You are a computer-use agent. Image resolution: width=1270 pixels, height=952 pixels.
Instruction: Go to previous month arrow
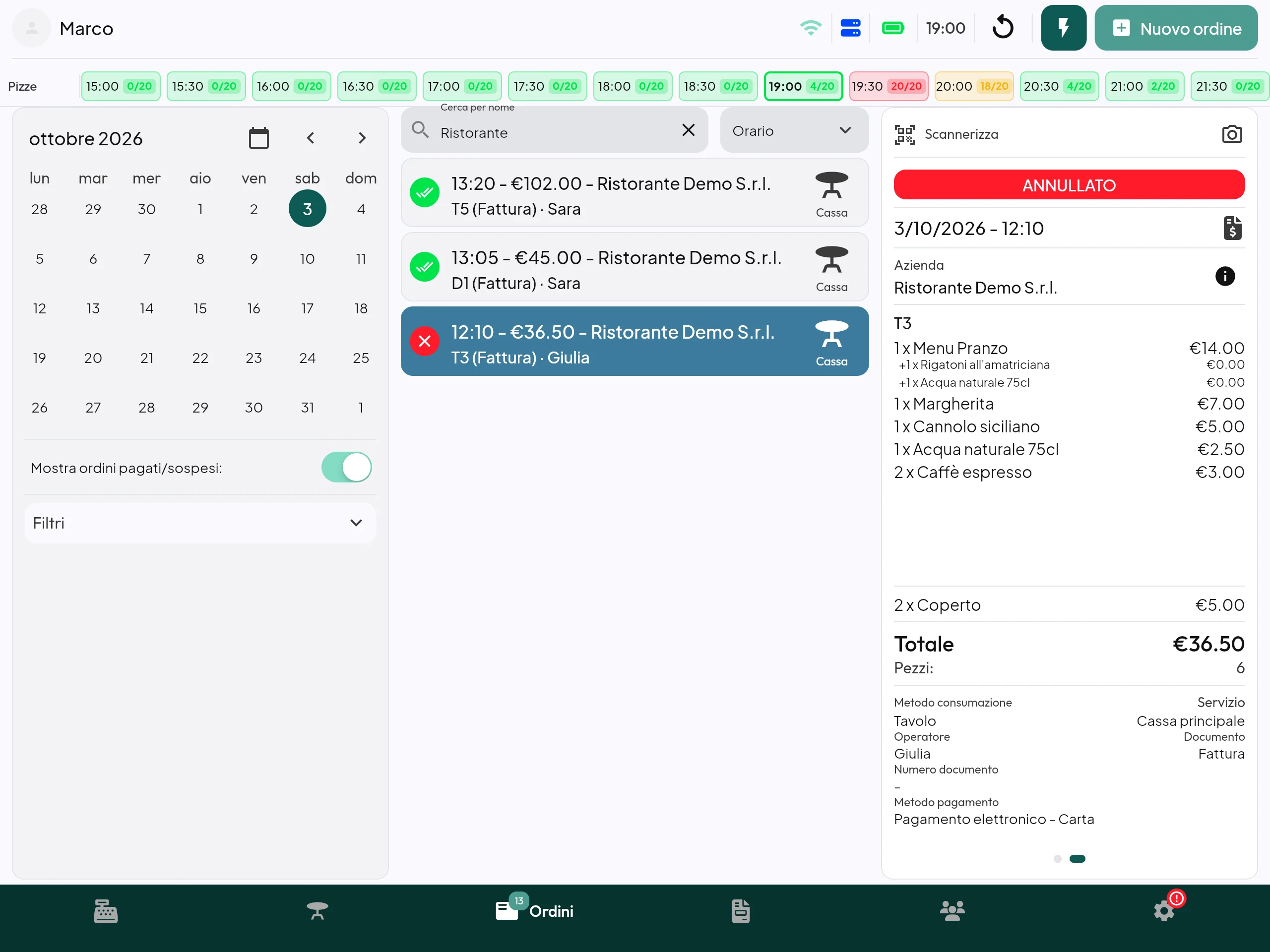[310, 138]
